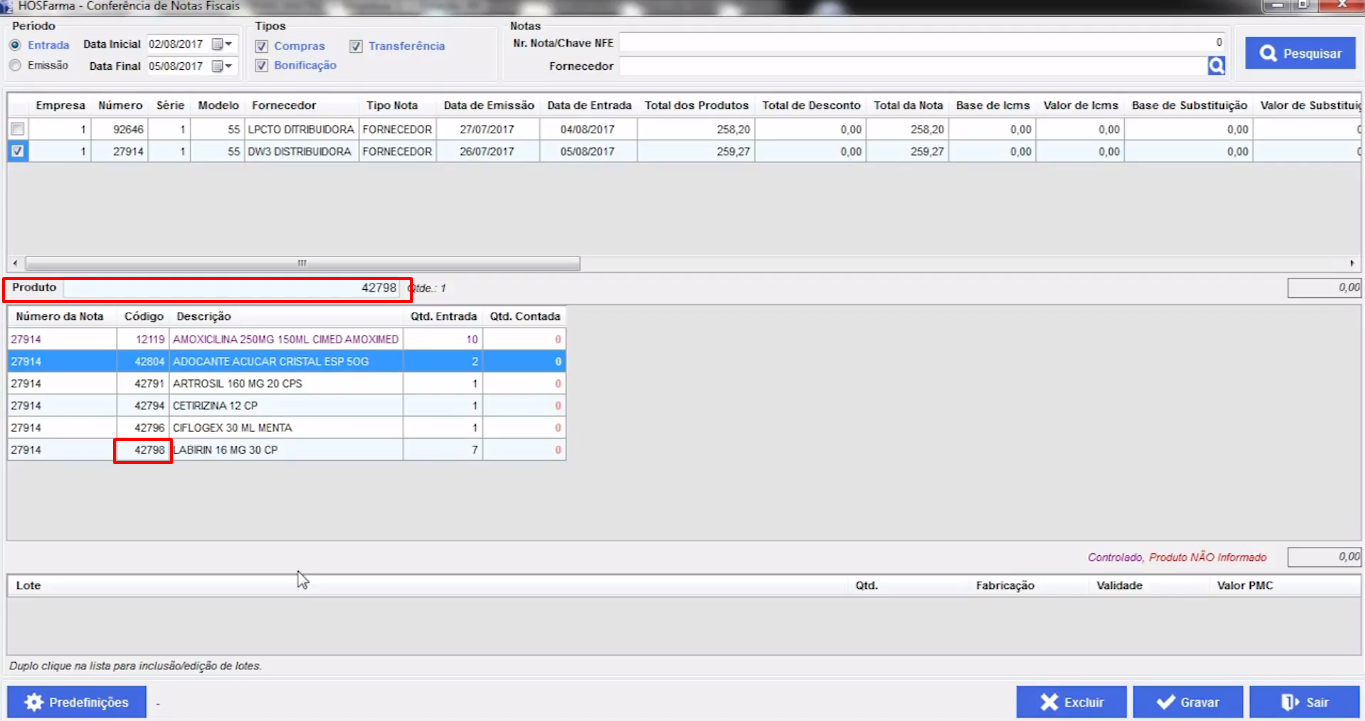The width and height of the screenshot is (1365, 721).
Task: Uncheck the Compras checkbox
Action: (x=261, y=46)
